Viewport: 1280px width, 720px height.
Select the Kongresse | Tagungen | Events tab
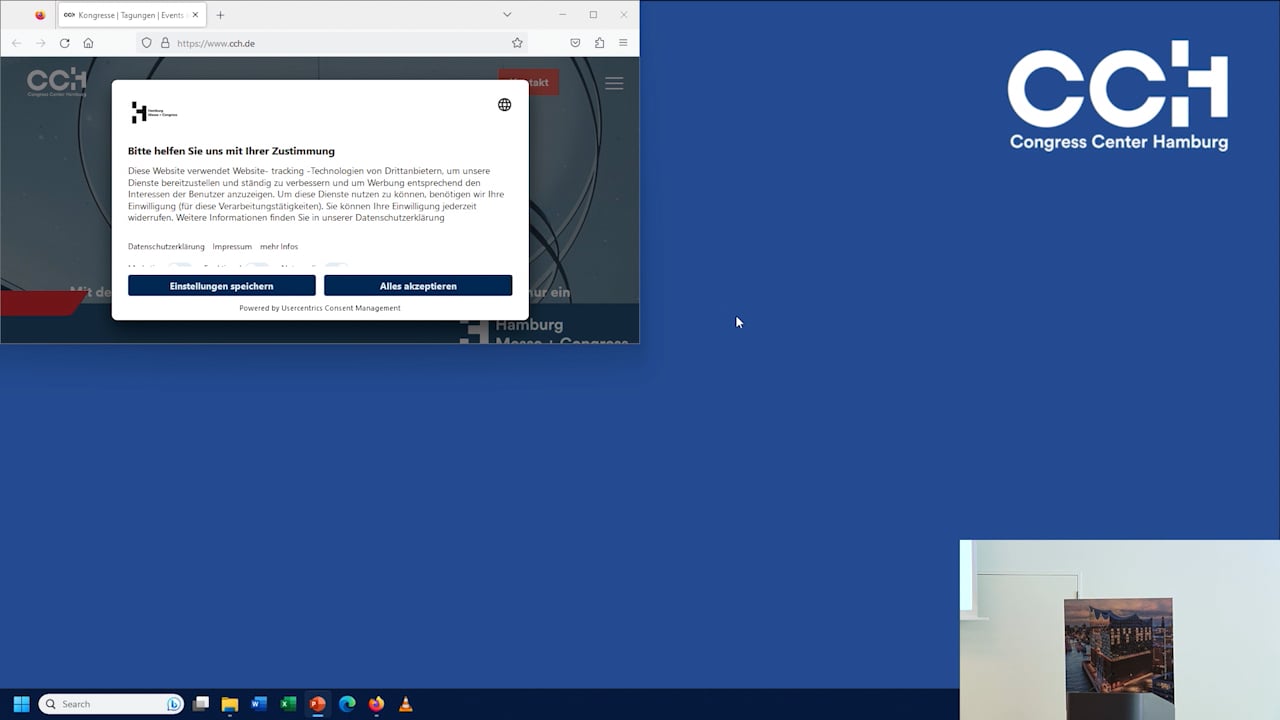[132, 15]
